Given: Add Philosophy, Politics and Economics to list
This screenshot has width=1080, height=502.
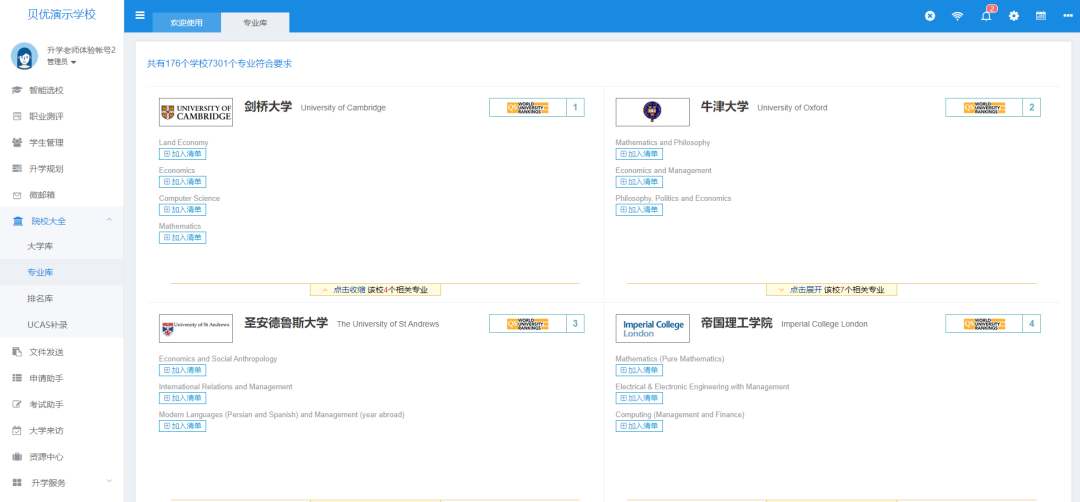Looking at the screenshot, I should click(x=638, y=209).
